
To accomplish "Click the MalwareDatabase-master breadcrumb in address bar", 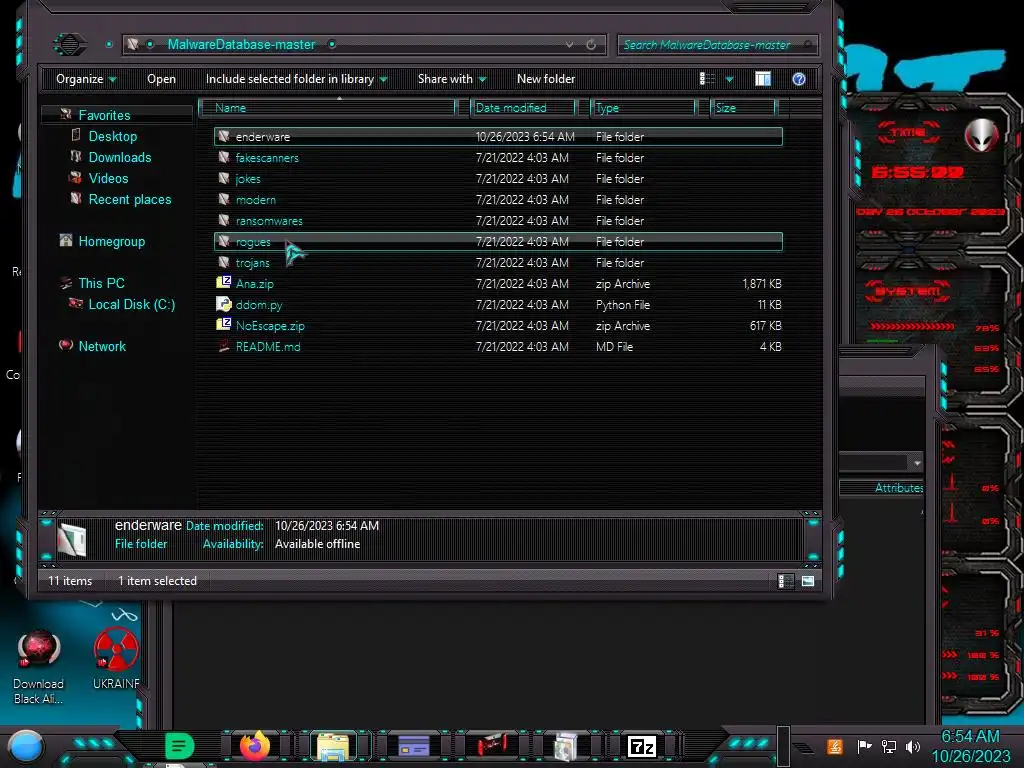I will (x=241, y=44).
